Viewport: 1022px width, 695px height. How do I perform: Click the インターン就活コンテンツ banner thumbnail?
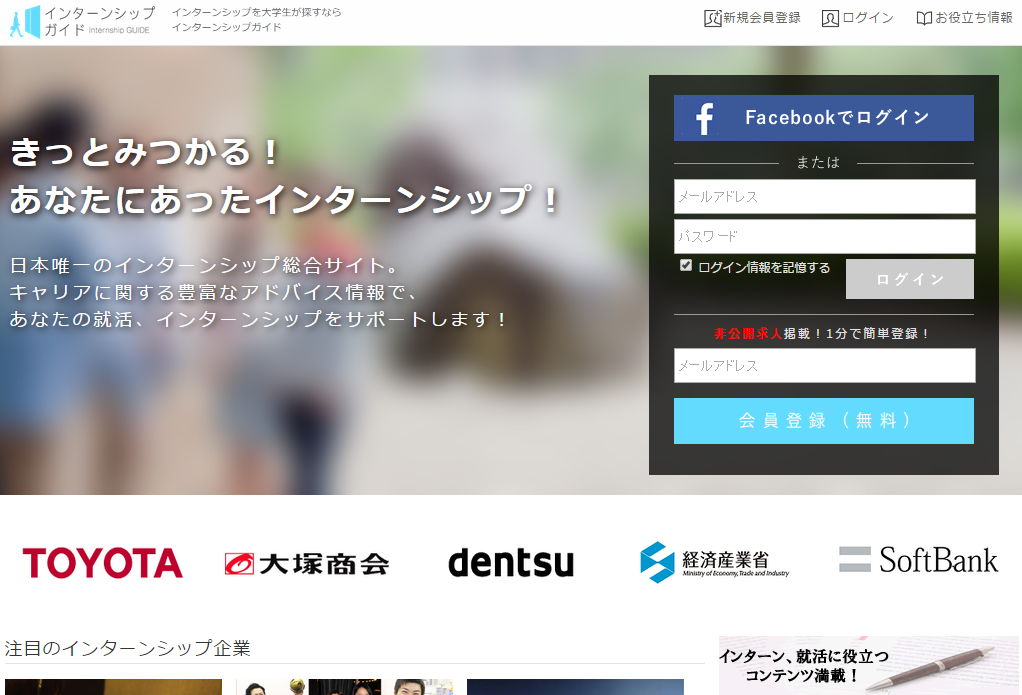point(869,663)
